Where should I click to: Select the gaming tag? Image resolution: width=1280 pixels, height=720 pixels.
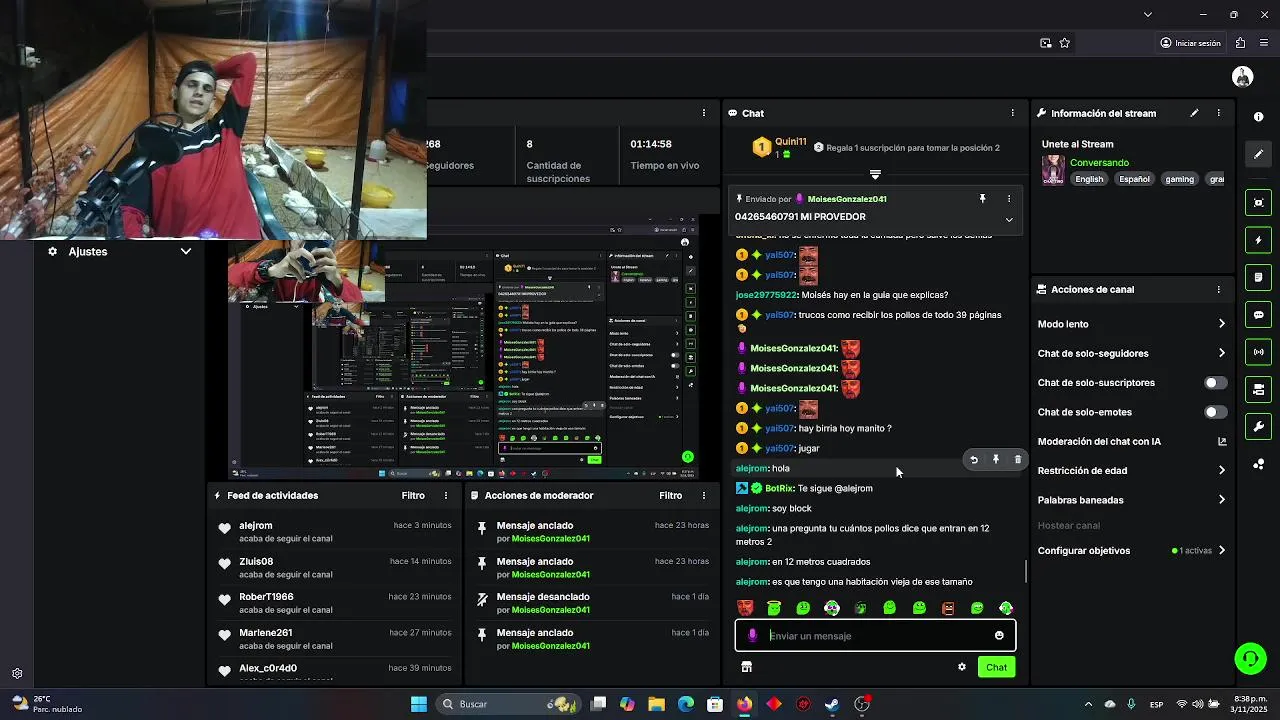1179,180
